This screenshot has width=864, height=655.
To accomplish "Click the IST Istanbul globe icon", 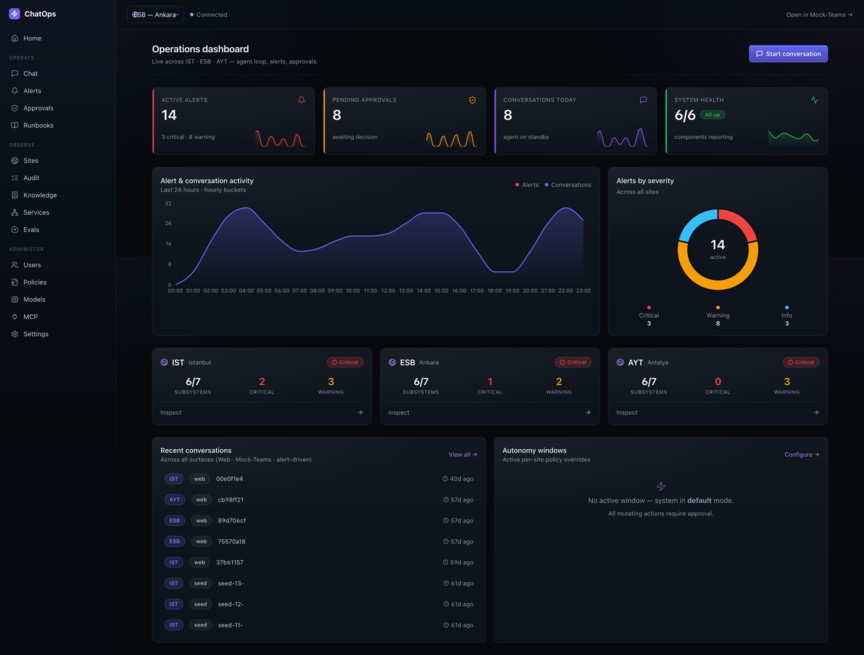I will 164,362.
